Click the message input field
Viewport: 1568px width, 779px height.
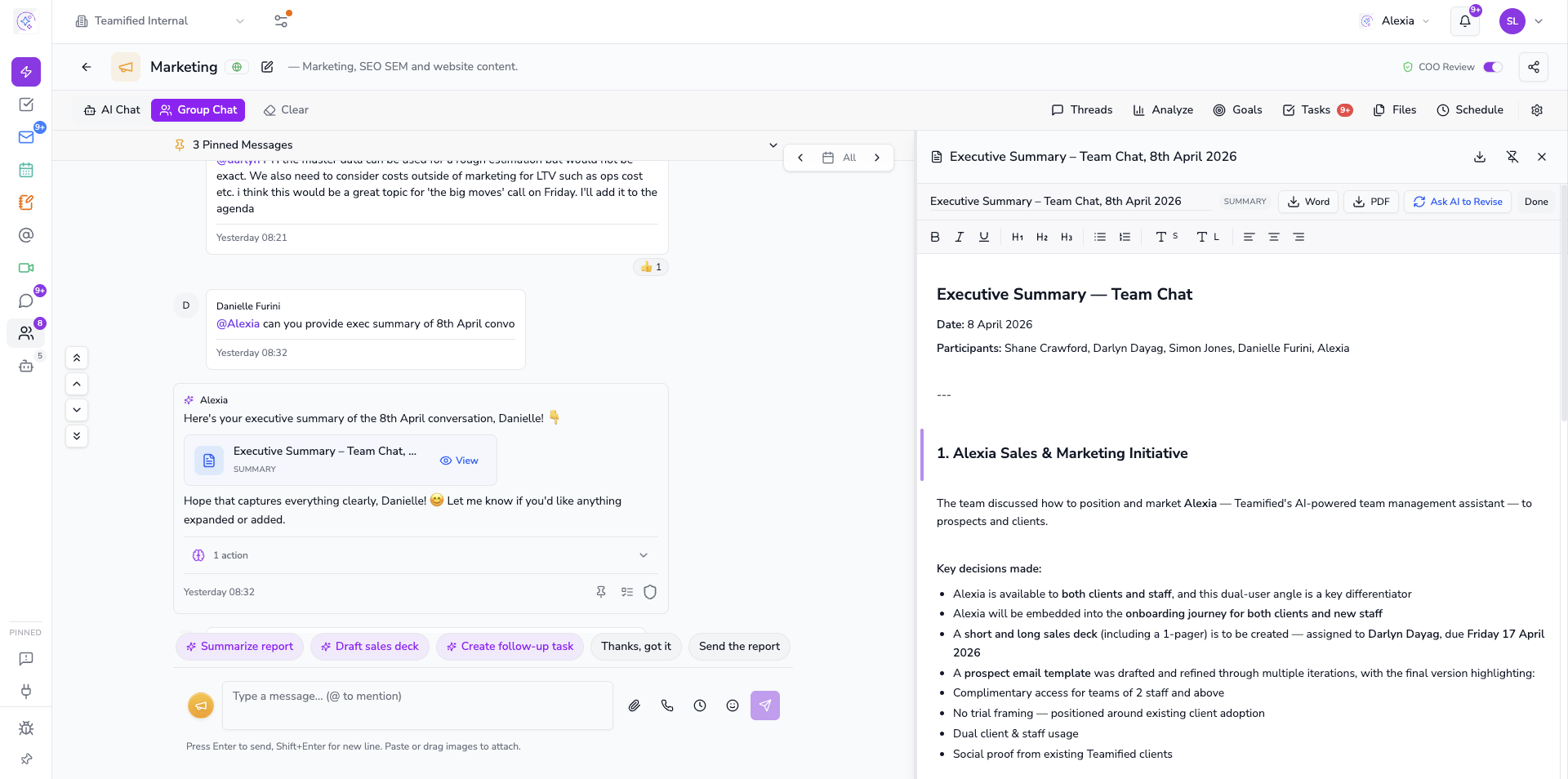click(416, 705)
